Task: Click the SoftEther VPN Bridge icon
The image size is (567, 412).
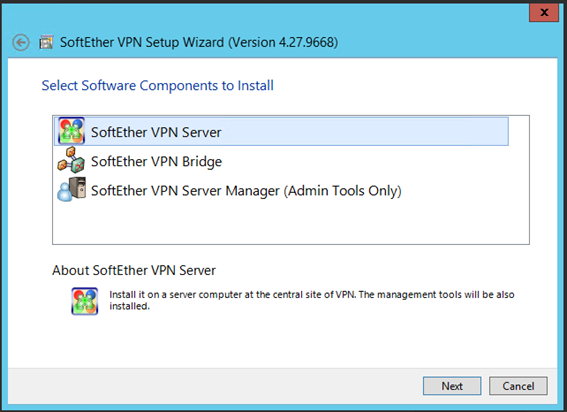Action: tap(71, 160)
